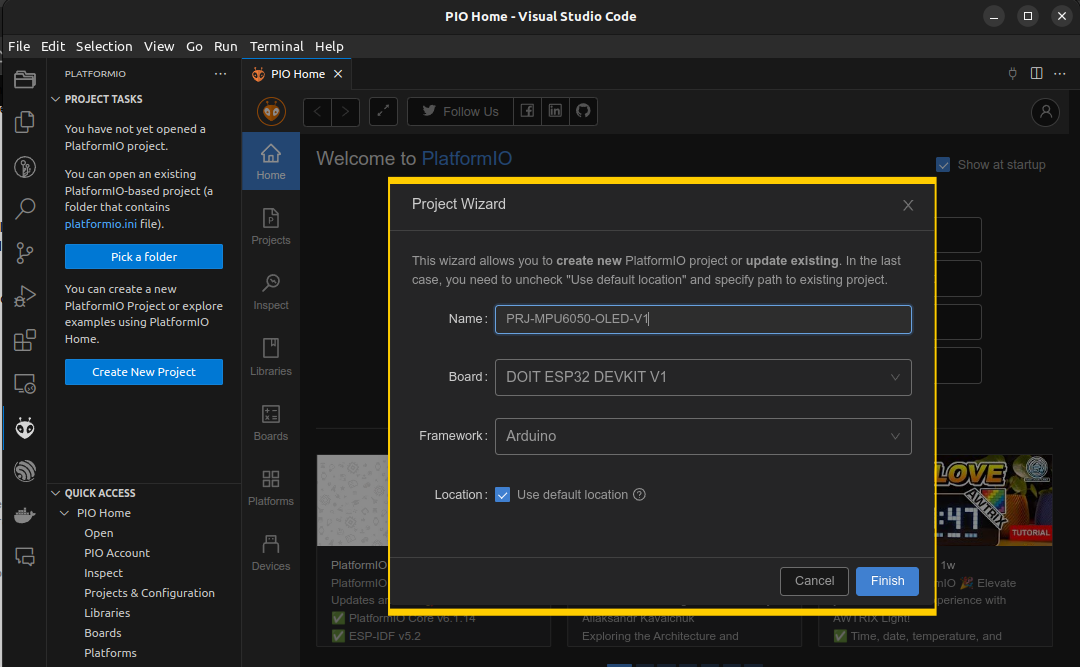Open the Board dropdown DOIT ESP32 DEVKIT V1
The image size is (1080, 667).
pyautogui.click(x=703, y=377)
